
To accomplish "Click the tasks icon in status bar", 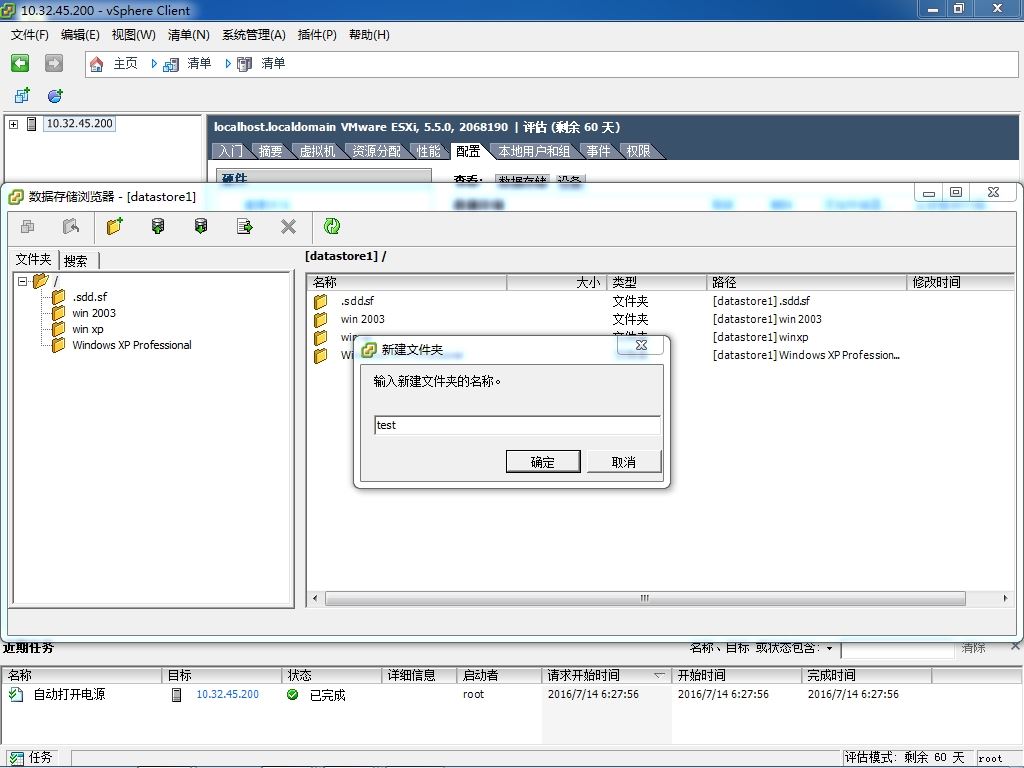I will (x=17, y=758).
